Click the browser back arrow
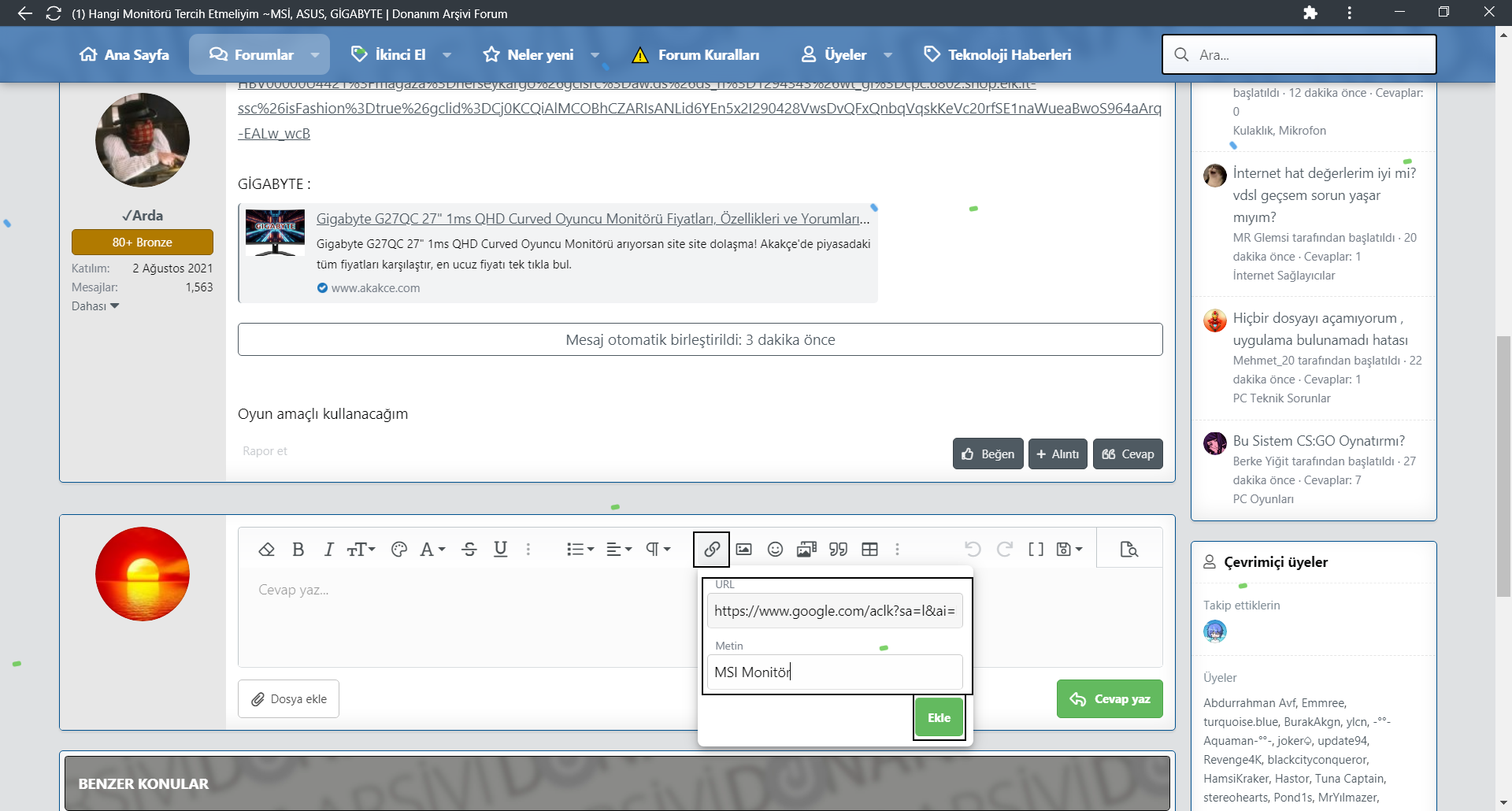1512x811 pixels. tap(25, 13)
